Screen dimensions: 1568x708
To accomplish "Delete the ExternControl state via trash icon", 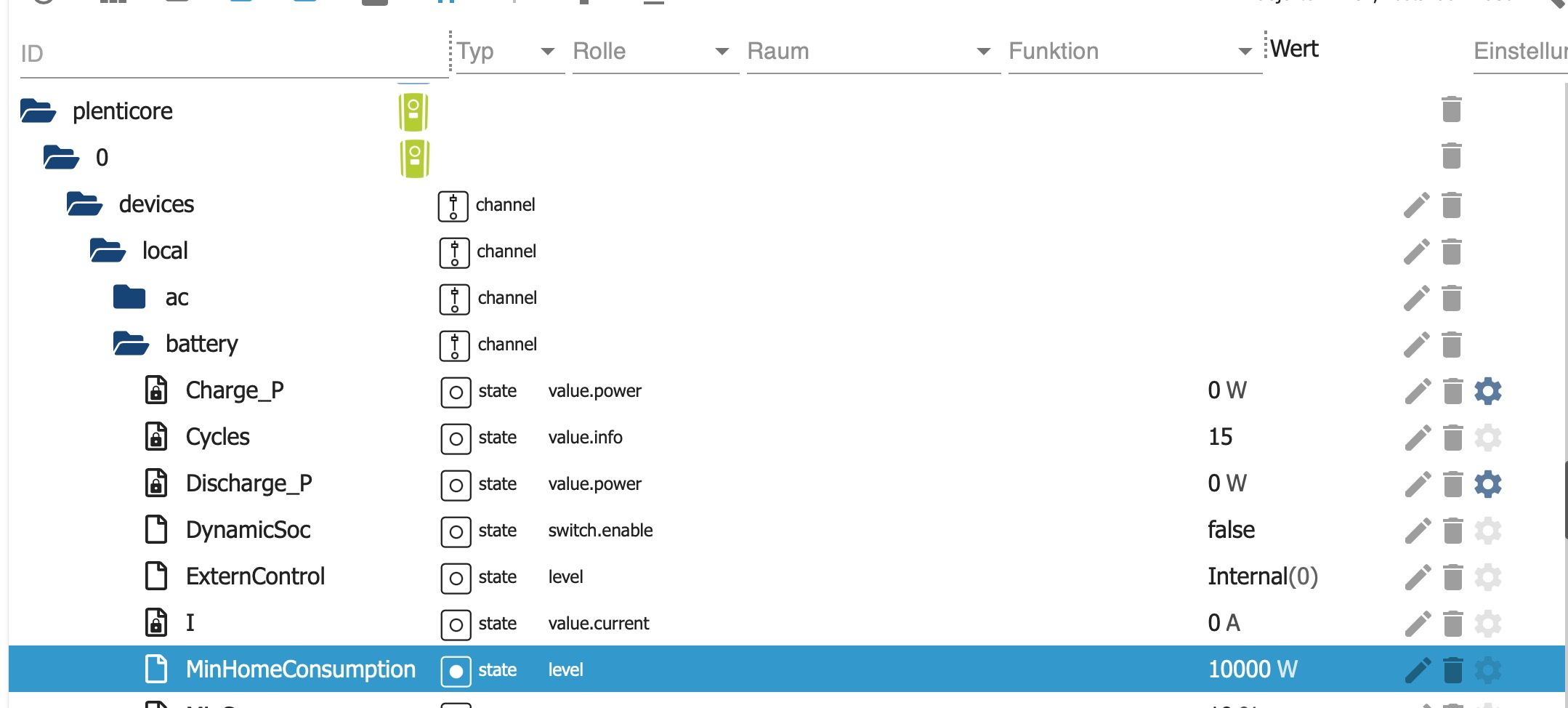I will point(1452,577).
